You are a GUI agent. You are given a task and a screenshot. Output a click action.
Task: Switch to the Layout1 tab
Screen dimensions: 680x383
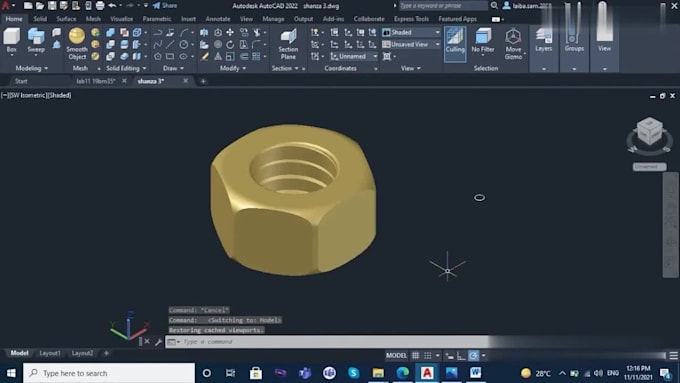(50, 353)
